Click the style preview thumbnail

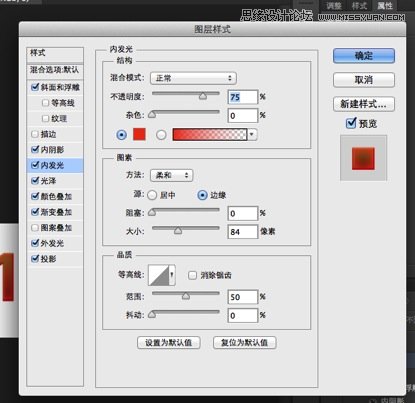click(x=363, y=158)
